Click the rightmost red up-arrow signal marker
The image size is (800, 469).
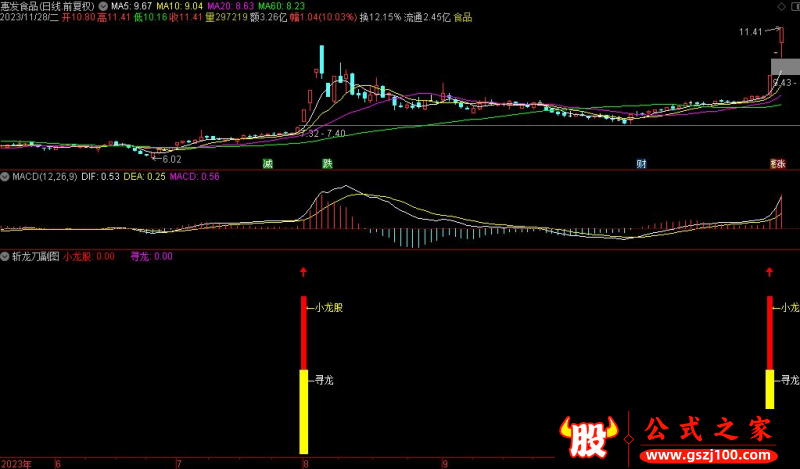click(x=769, y=271)
